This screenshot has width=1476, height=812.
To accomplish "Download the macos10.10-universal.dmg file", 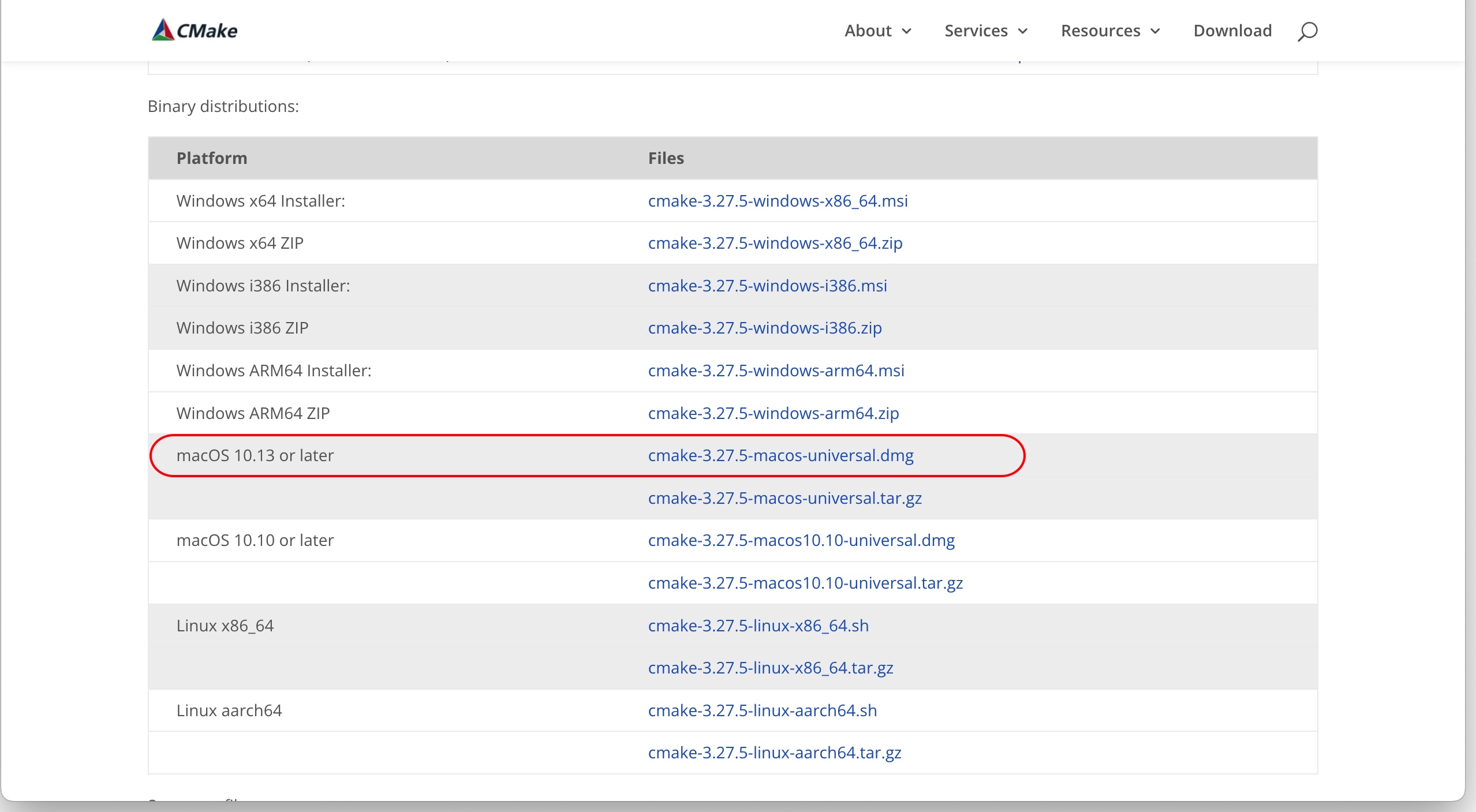I will pyautogui.click(x=801, y=540).
